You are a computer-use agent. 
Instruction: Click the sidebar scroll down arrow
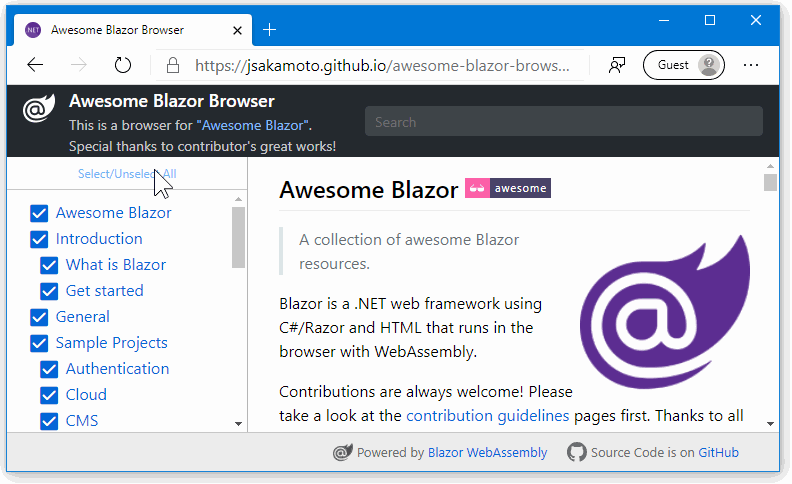pos(238,424)
